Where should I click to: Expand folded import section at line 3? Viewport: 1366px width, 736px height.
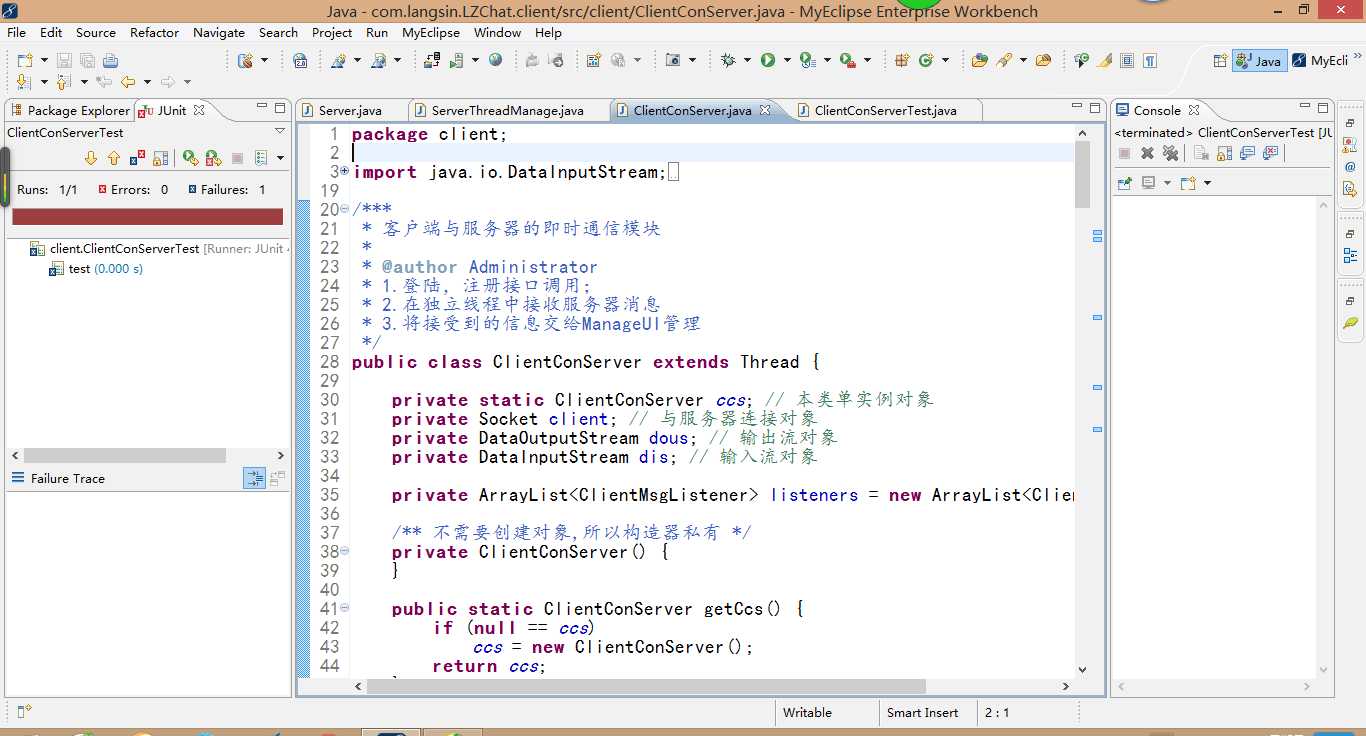[x=345, y=171]
